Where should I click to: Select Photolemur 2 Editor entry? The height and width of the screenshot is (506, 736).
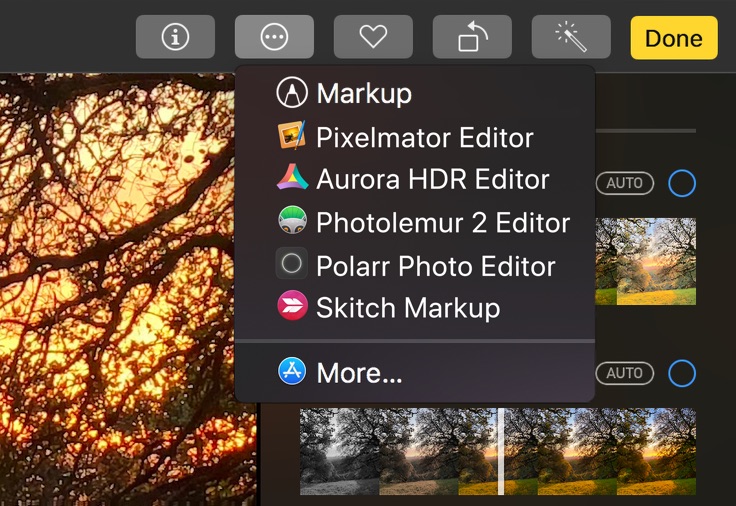pyautogui.click(x=415, y=222)
